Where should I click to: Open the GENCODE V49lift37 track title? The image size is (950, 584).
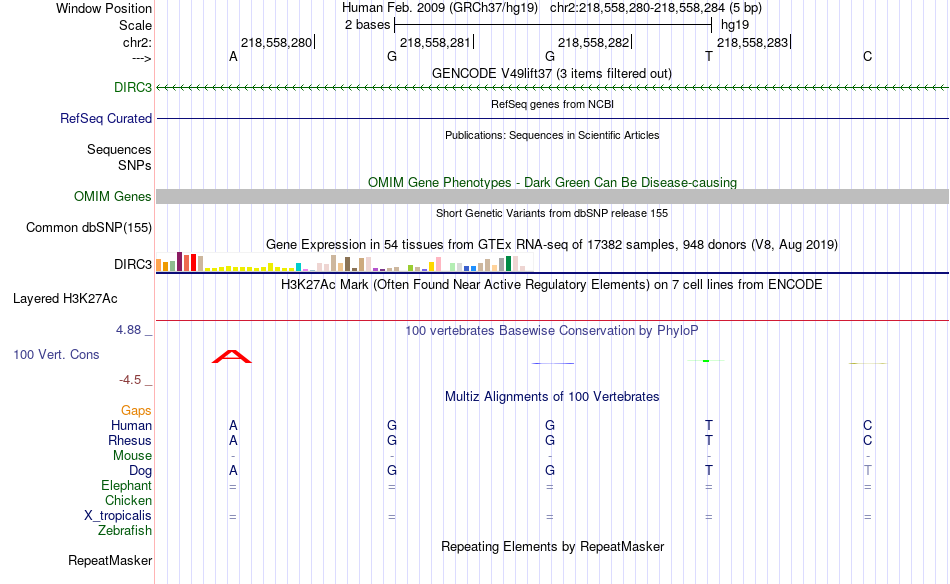pyautogui.click(x=552, y=73)
